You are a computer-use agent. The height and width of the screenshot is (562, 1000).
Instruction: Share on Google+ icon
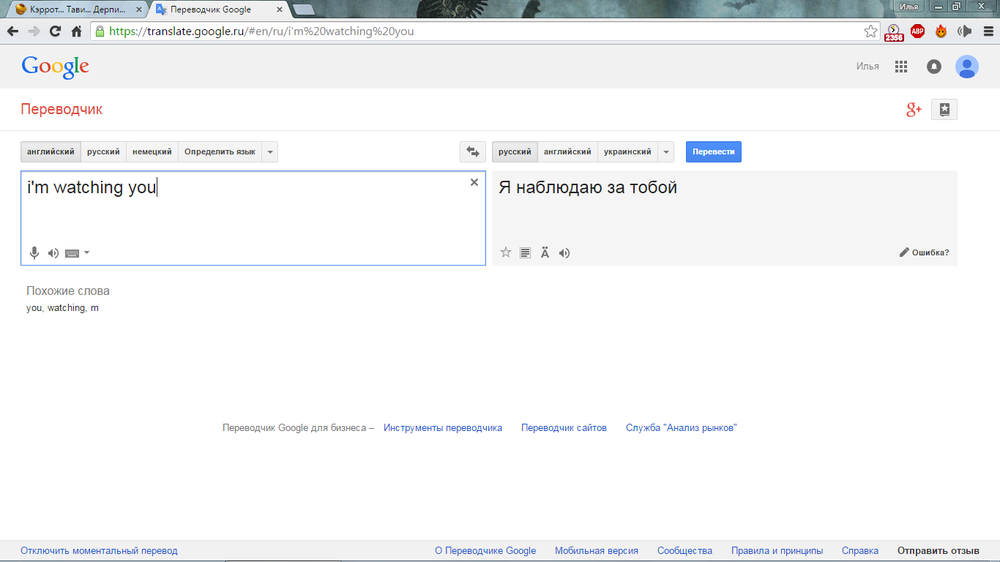(914, 110)
